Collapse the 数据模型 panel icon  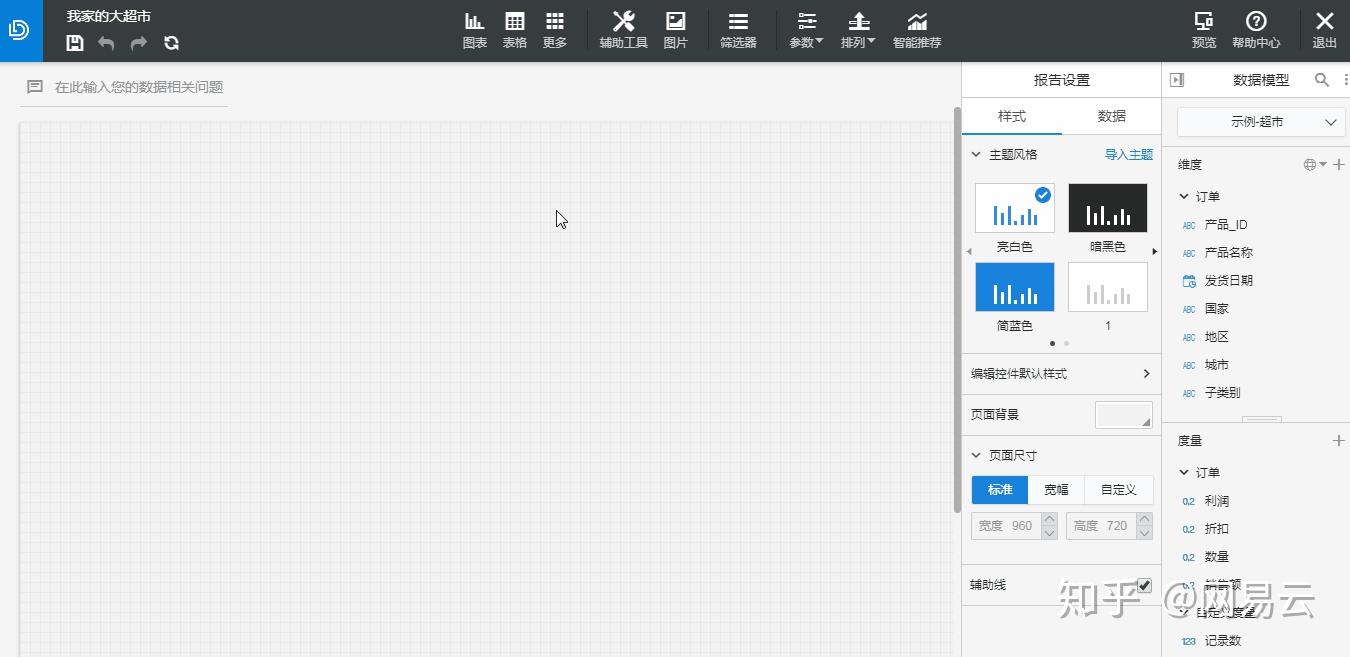[1177, 80]
